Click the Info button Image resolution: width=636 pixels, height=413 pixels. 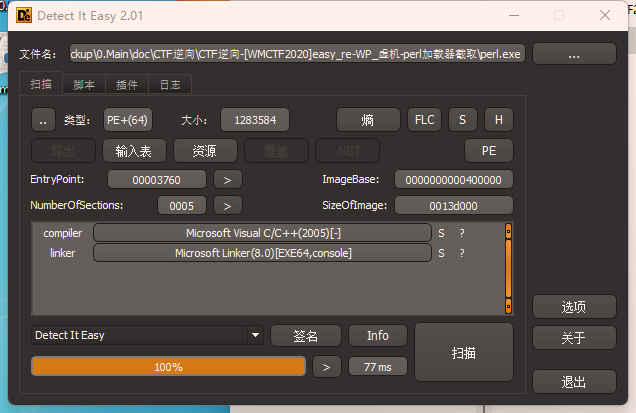tap(378, 336)
